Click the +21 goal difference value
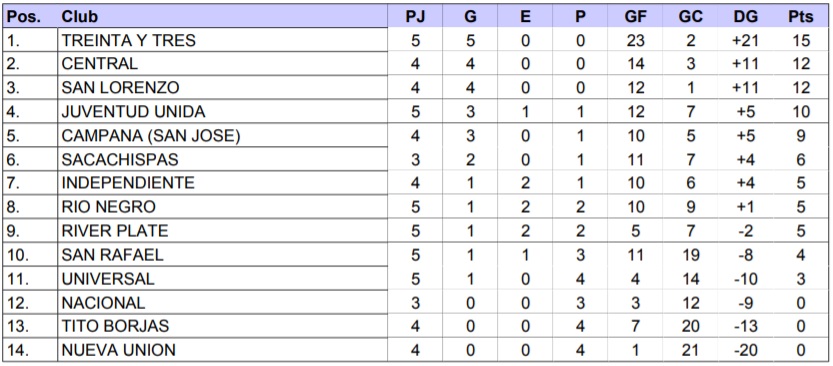The image size is (833, 366). click(x=745, y=40)
